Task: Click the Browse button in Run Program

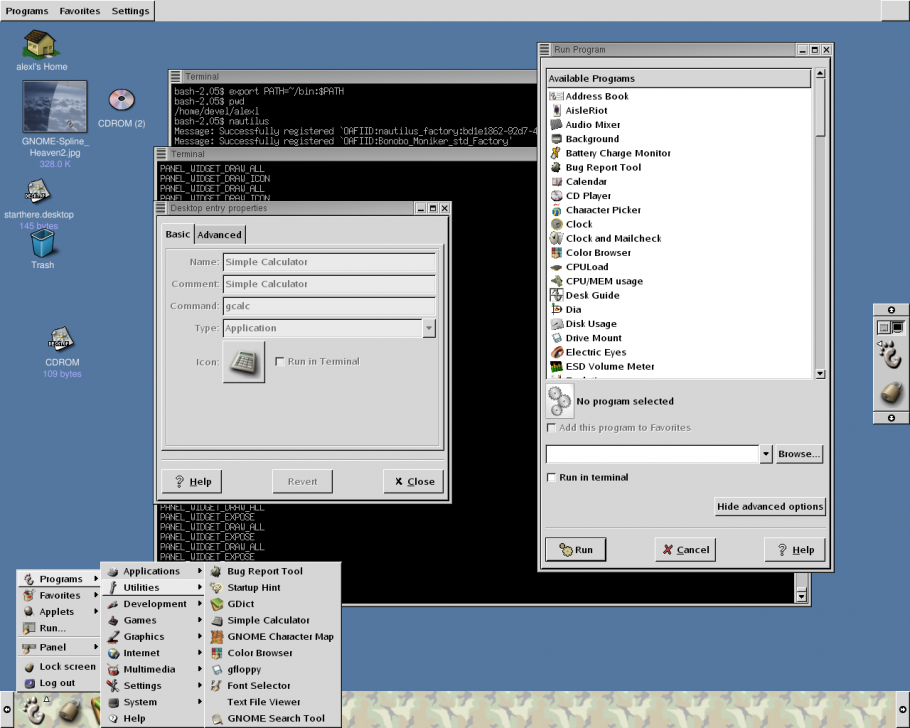Action: pos(798,454)
